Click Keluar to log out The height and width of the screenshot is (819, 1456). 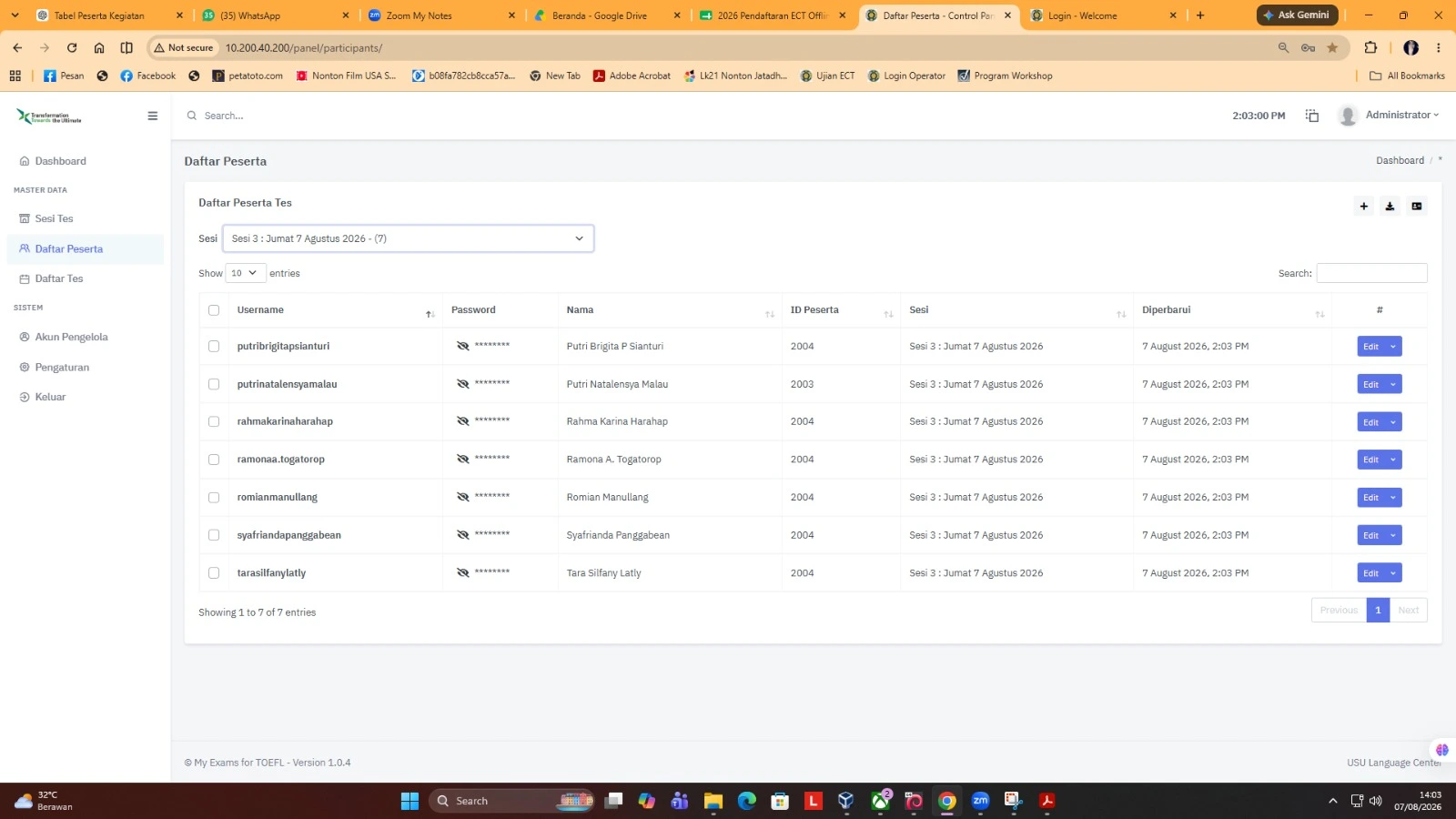click(x=49, y=397)
